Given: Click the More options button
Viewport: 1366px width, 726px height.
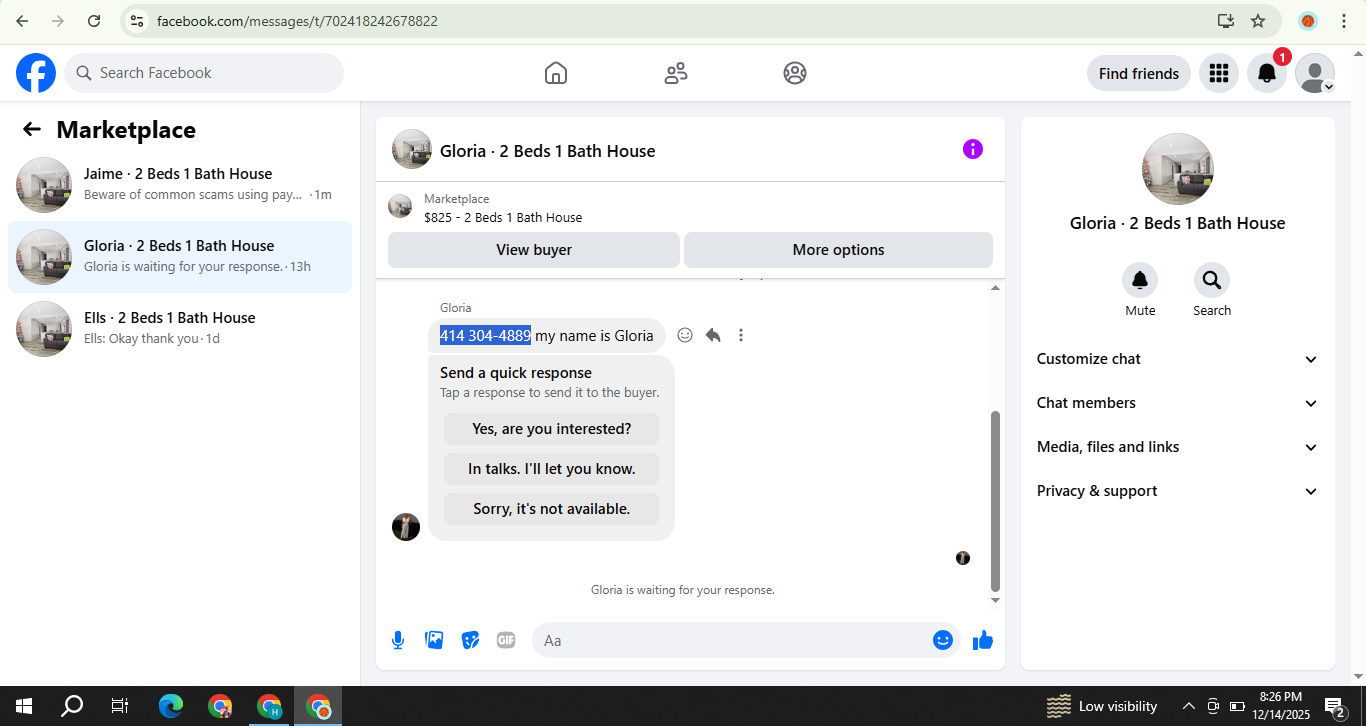Looking at the screenshot, I should (838, 250).
